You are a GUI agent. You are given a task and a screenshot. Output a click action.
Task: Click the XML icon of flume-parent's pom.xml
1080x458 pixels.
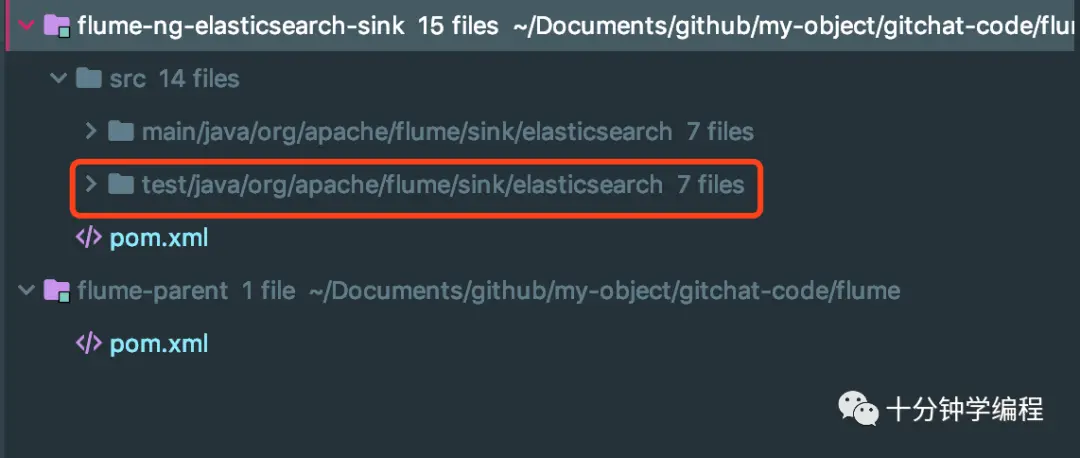pos(89,343)
